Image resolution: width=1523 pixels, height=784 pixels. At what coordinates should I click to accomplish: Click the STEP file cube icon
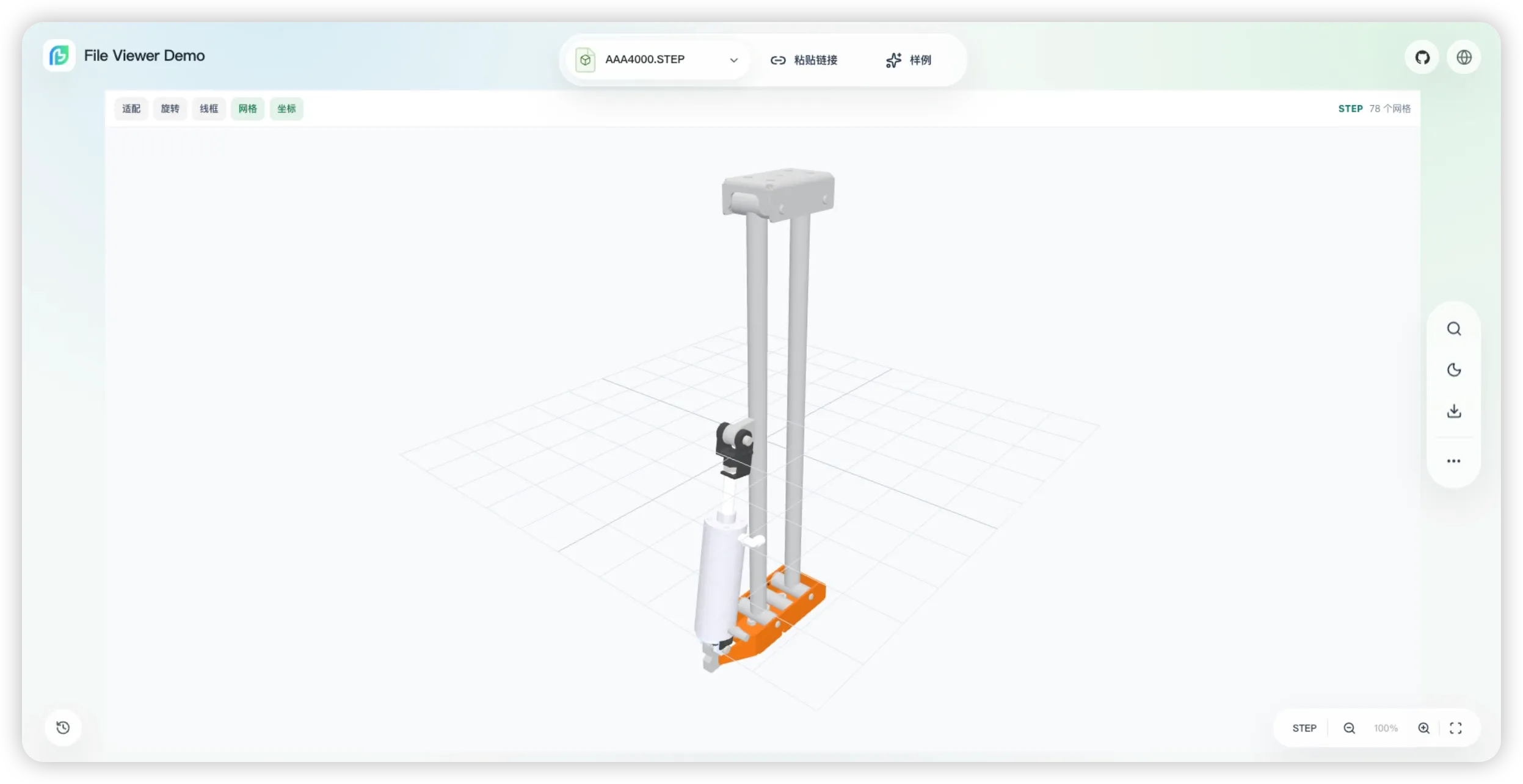tap(585, 60)
